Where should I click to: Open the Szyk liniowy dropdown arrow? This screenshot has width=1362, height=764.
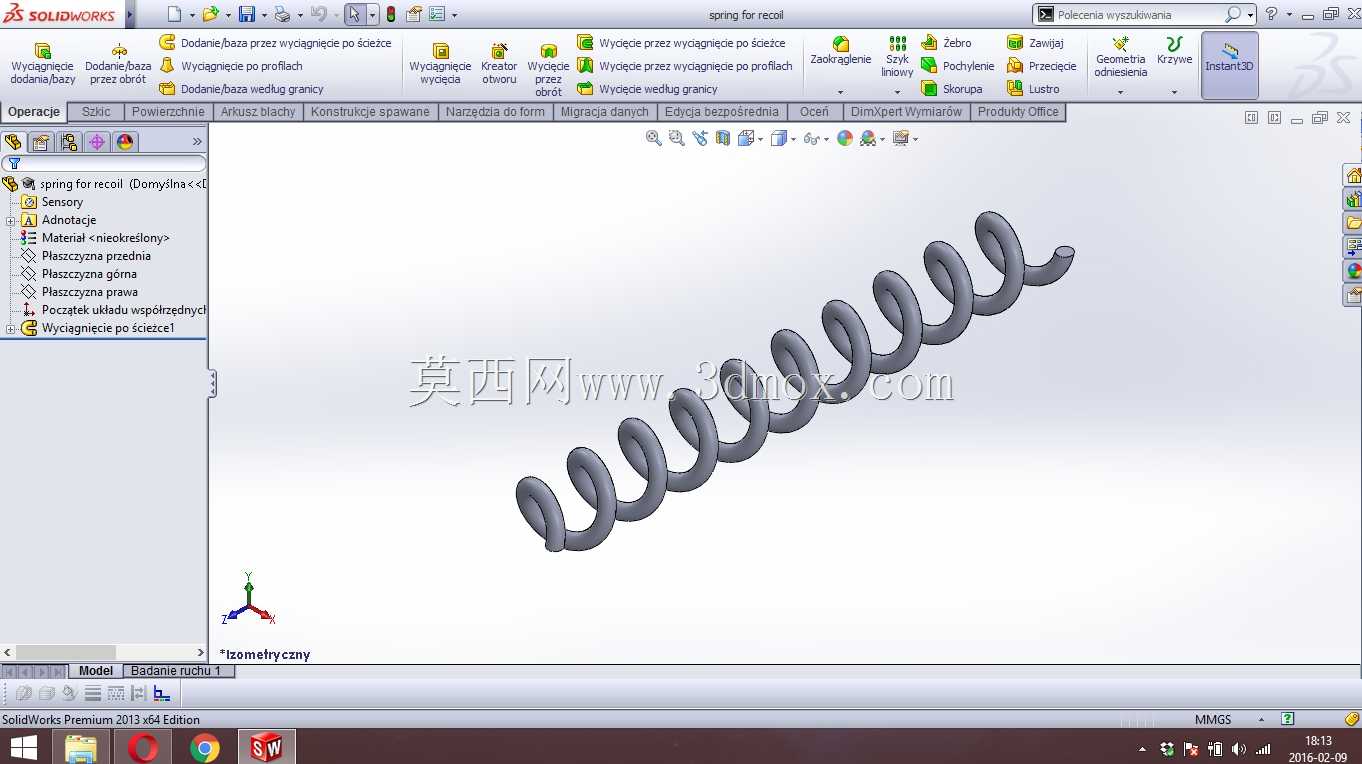click(898, 92)
